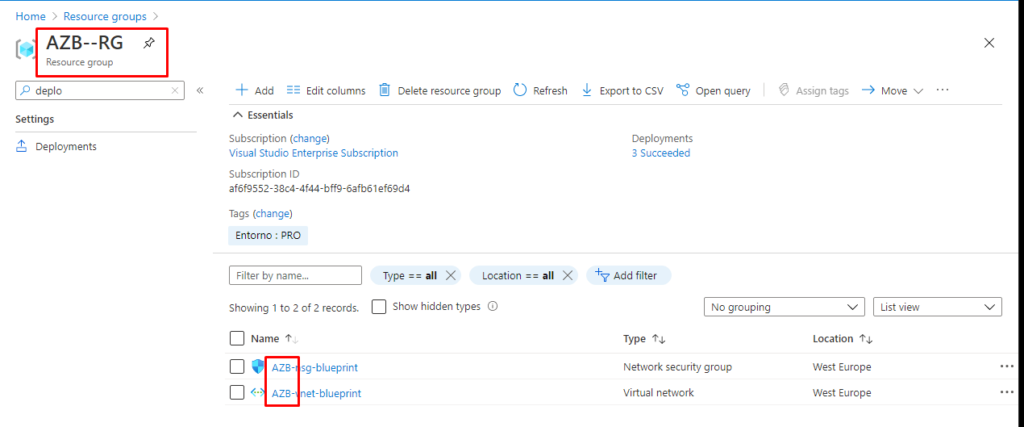Click the 'Network security group' type cell
The height and width of the screenshot is (427, 1024).
pyautogui.click(x=678, y=367)
